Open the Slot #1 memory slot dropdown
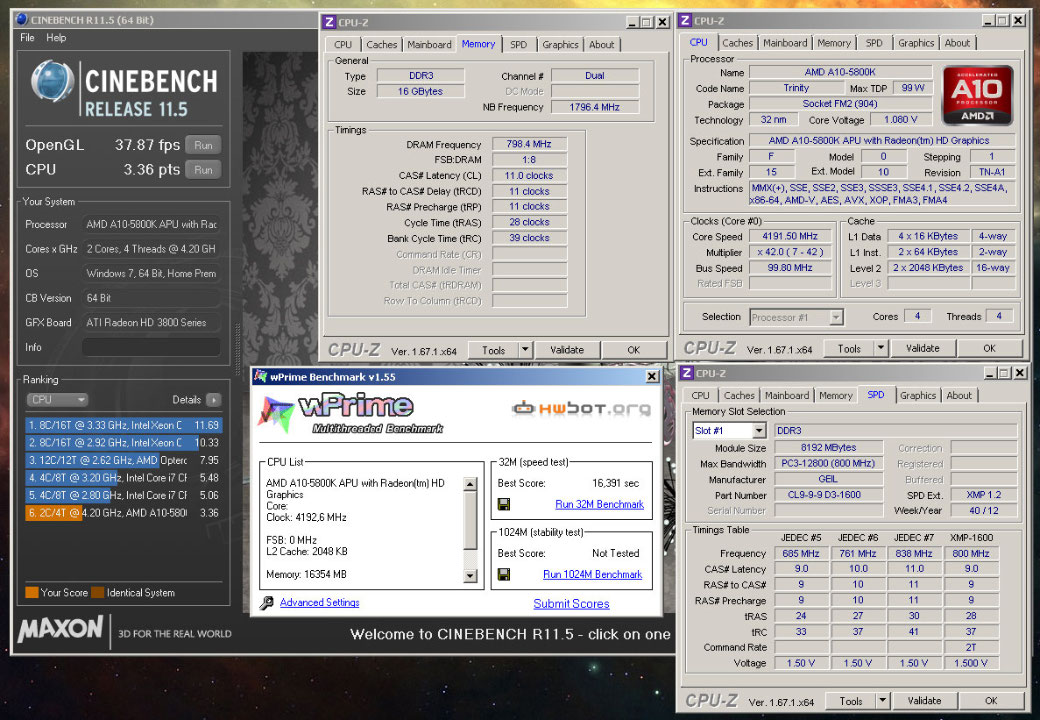The image size is (1040, 720). coord(759,430)
